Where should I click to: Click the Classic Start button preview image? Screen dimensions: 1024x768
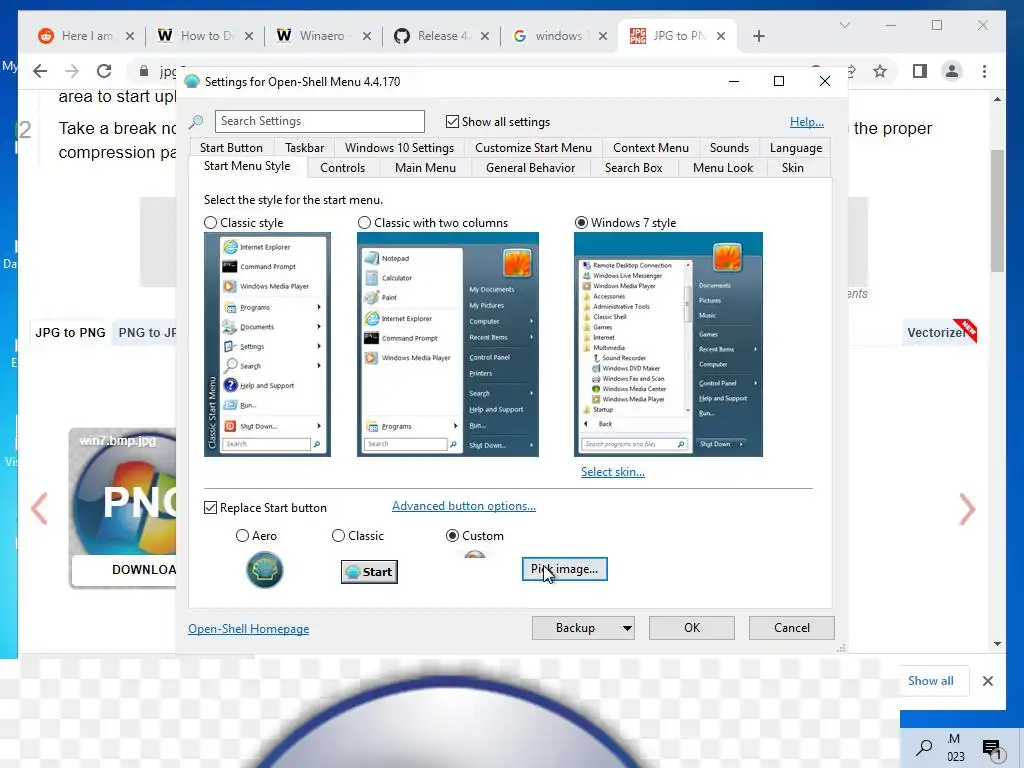click(x=369, y=572)
